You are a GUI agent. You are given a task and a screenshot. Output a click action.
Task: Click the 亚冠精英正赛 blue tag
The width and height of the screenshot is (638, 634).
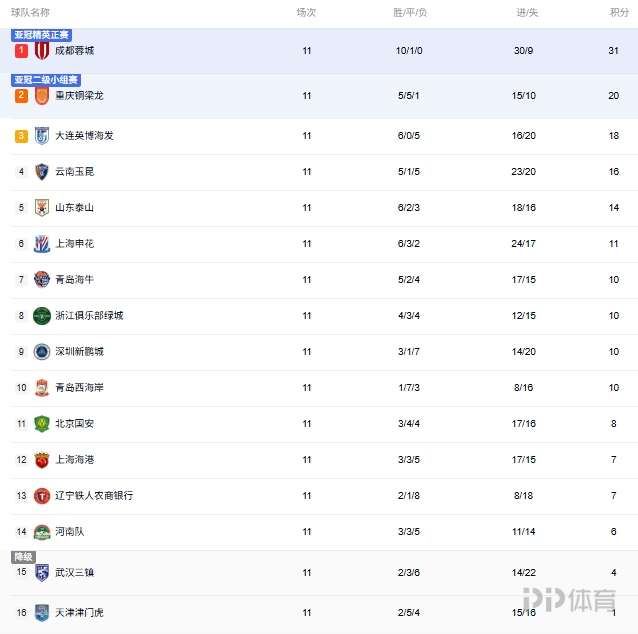(42, 35)
